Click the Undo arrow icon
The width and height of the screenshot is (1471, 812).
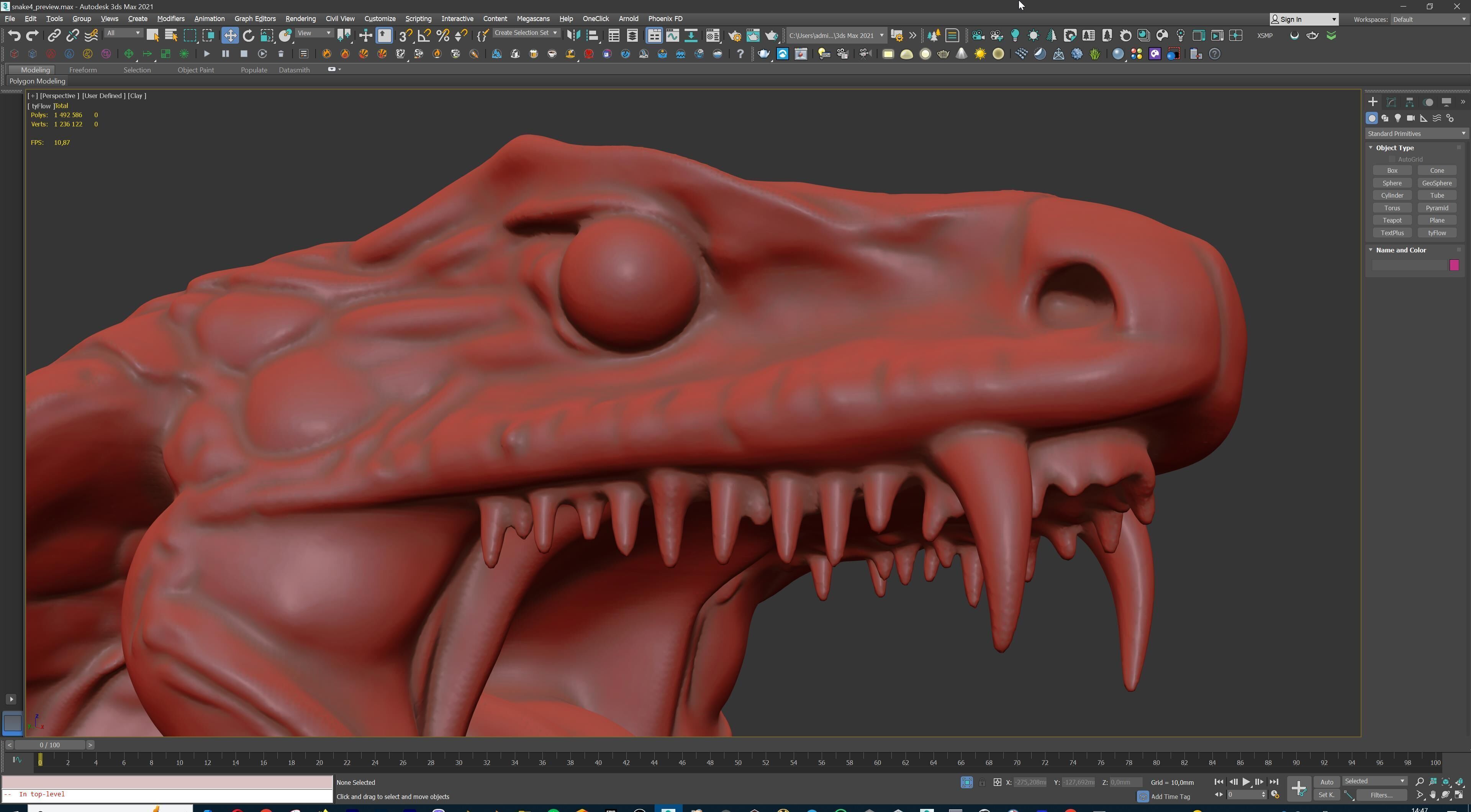14,35
